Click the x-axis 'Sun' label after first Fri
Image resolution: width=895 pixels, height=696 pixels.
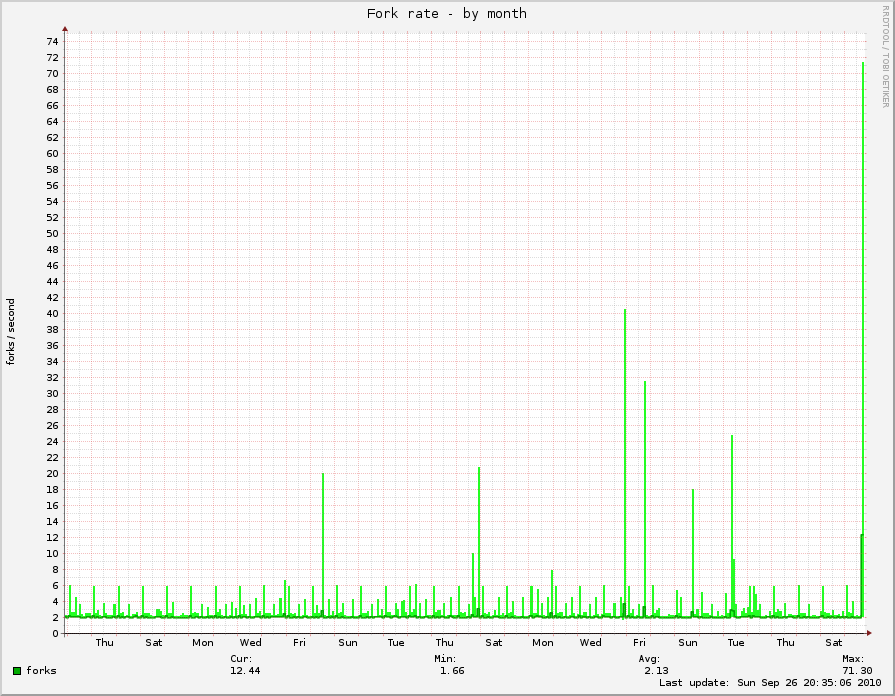click(348, 642)
